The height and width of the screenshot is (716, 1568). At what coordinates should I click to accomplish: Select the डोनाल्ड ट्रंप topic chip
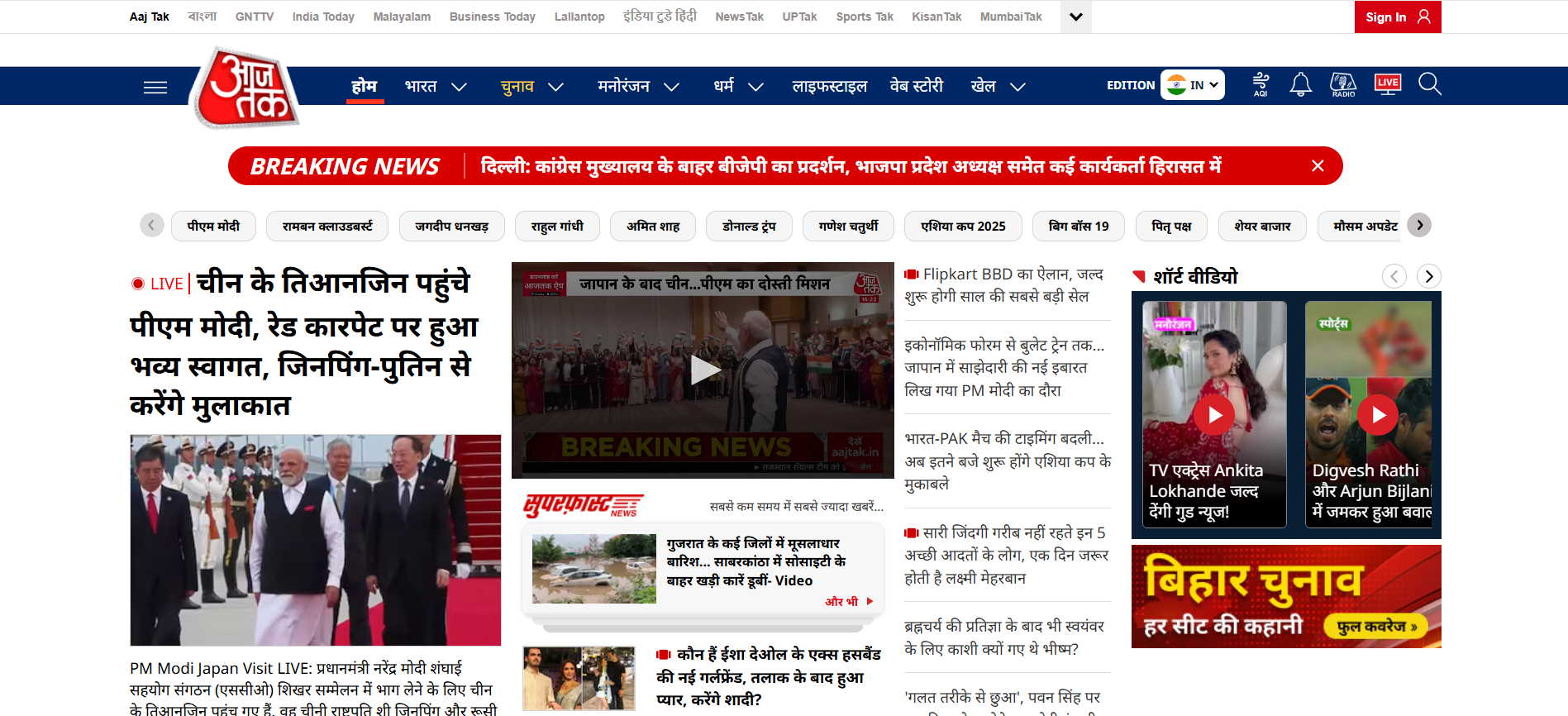click(x=749, y=226)
